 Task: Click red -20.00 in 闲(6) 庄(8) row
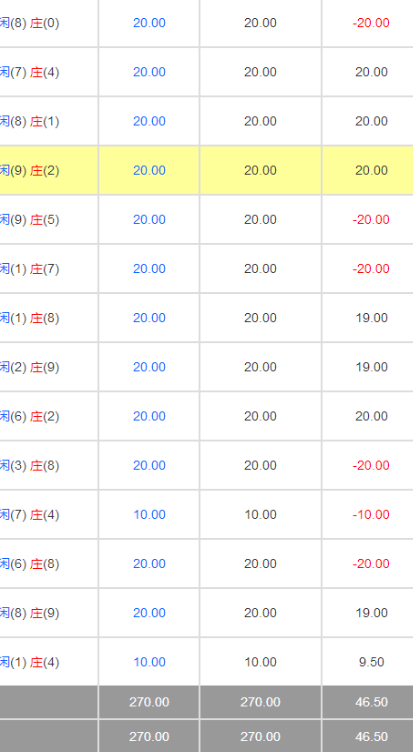(371, 564)
